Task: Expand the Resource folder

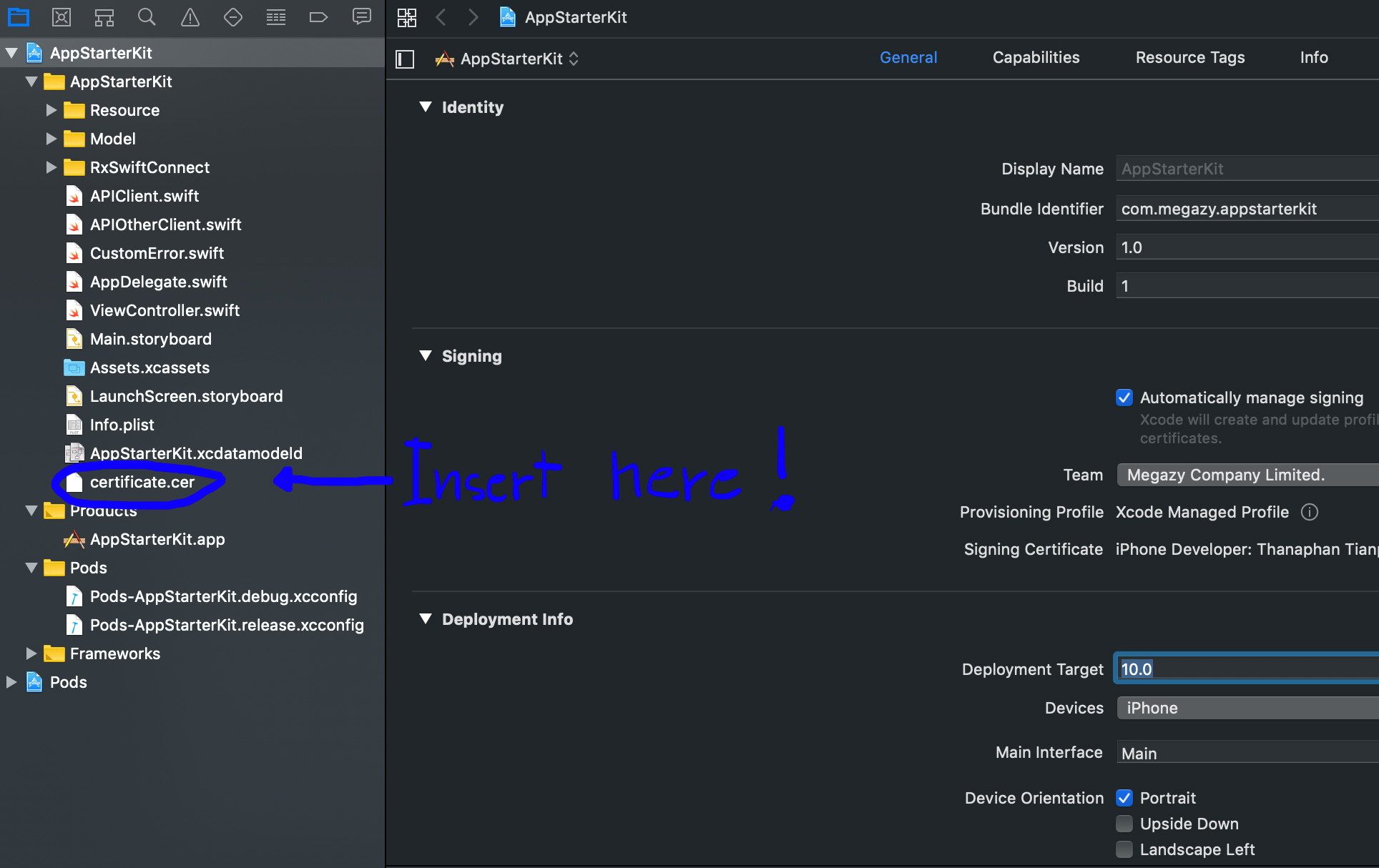Action: 51,110
